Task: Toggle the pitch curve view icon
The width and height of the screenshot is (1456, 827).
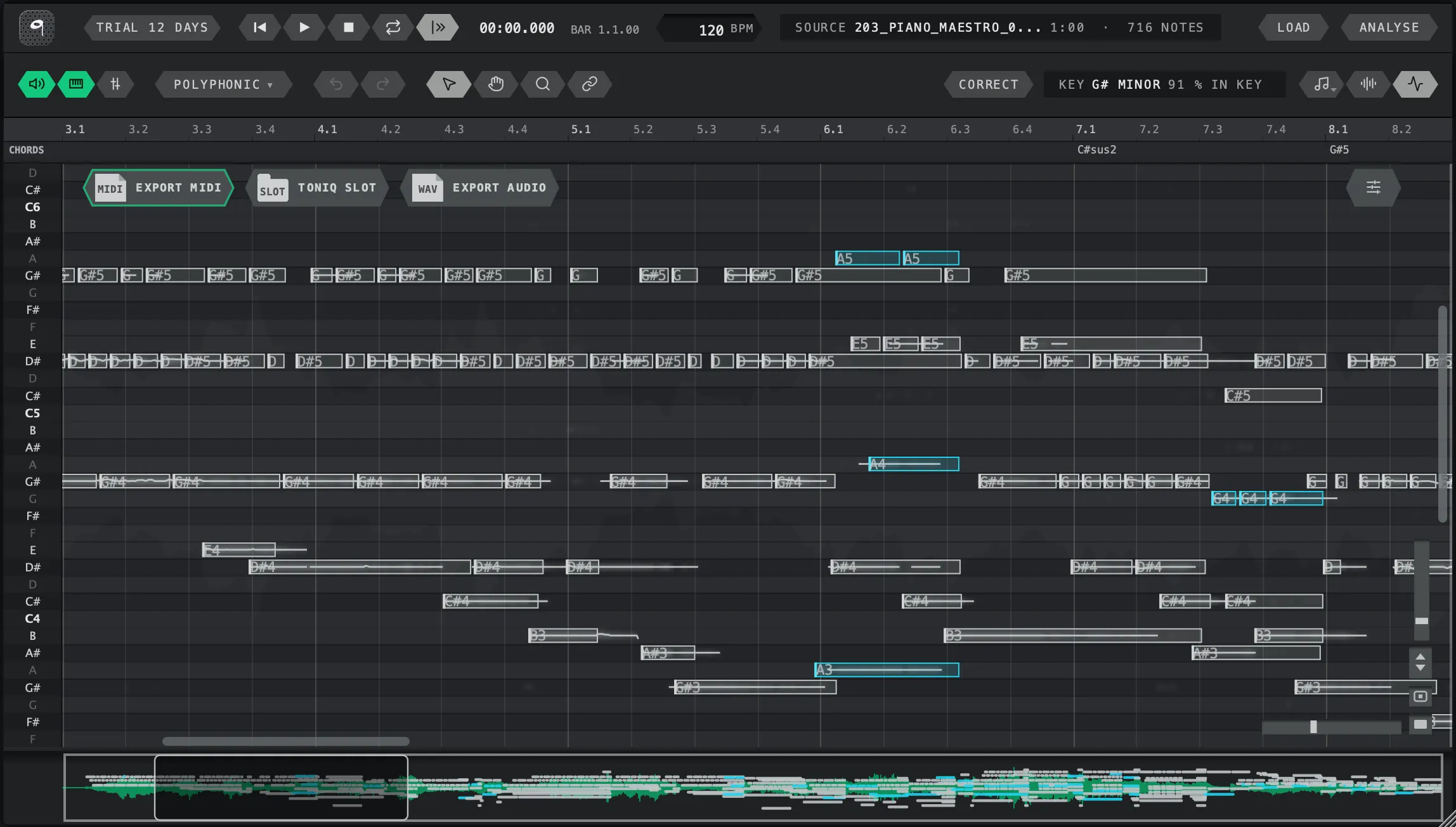Action: (x=1415, y=84)
